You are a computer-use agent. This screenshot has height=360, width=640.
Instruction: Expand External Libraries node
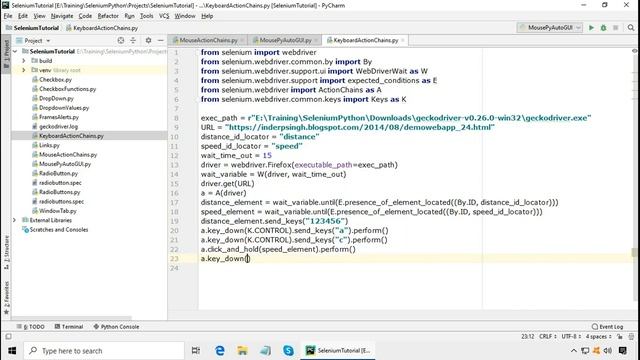15,220
